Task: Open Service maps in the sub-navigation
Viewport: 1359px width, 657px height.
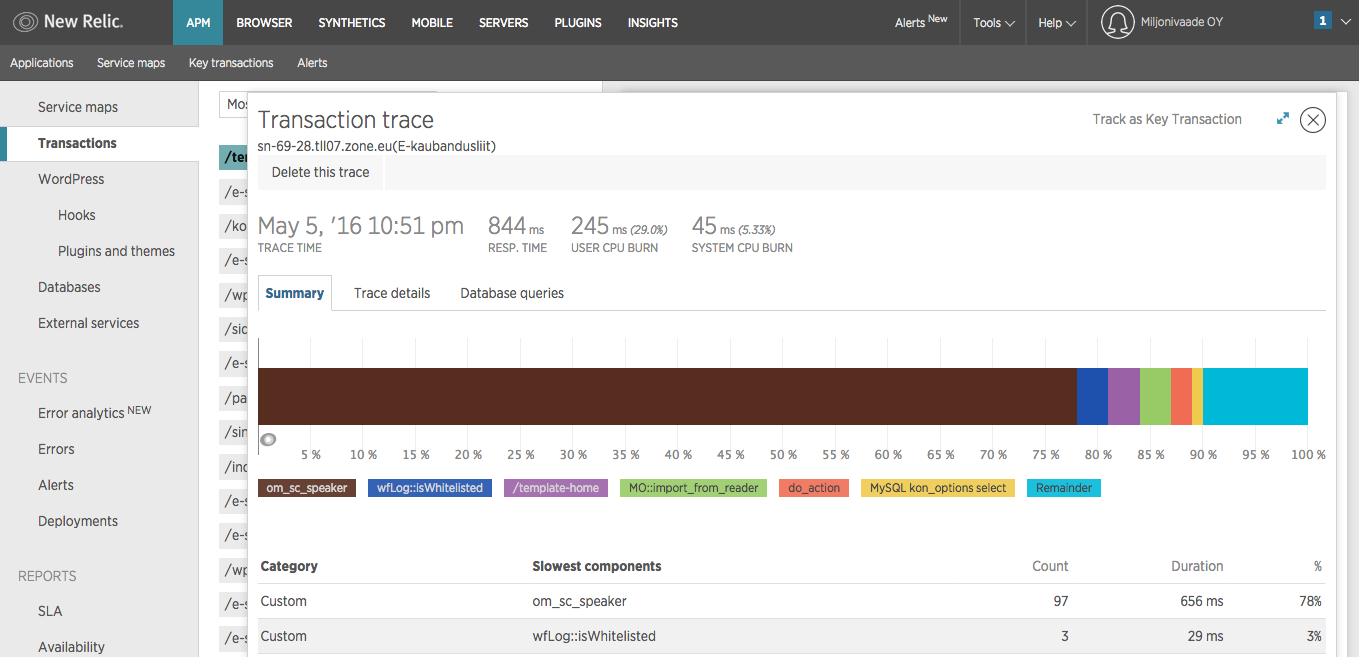Action: coord(131,62)
